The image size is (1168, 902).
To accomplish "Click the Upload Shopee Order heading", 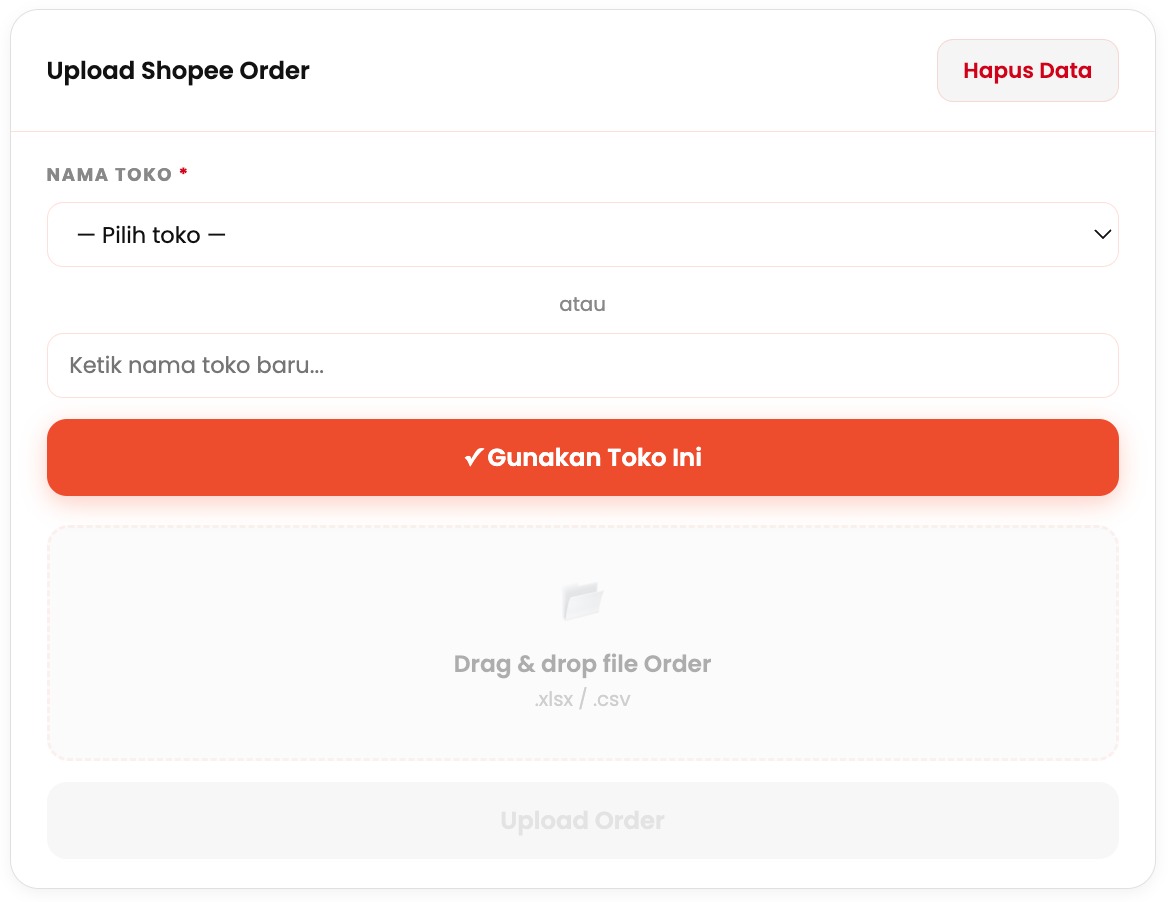I will [178, 71].
